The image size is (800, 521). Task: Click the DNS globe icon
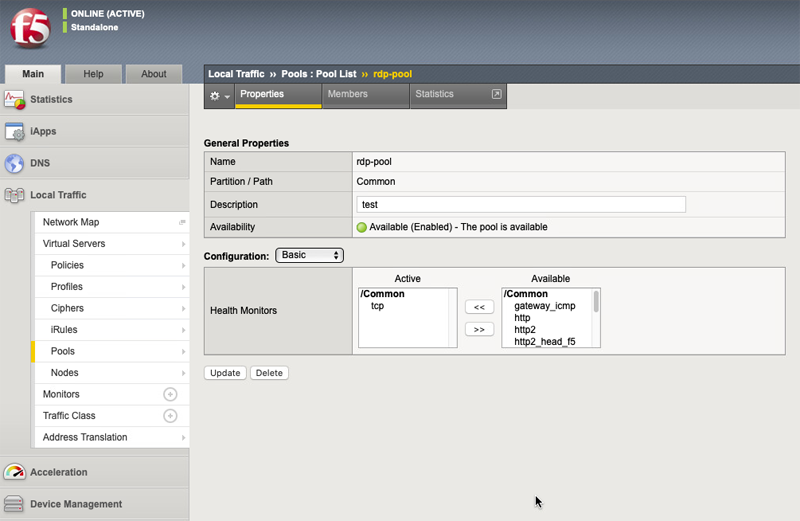coord(14,163)
